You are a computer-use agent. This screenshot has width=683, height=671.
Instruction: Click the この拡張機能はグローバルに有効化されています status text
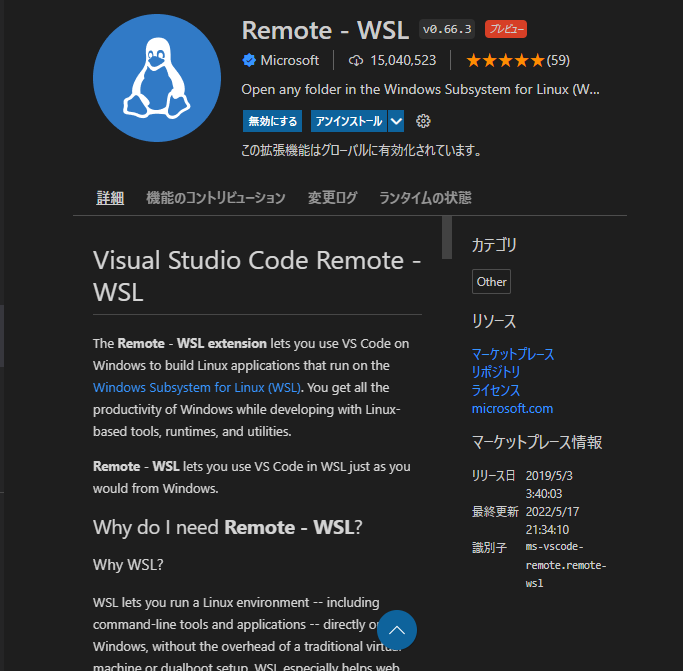coord(362,150)
